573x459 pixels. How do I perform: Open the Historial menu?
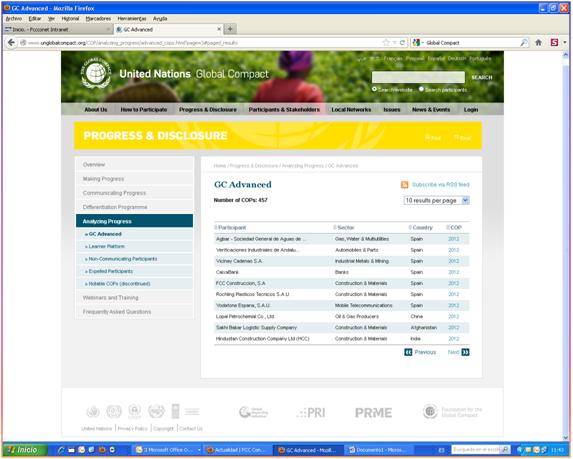pos(70,19)
